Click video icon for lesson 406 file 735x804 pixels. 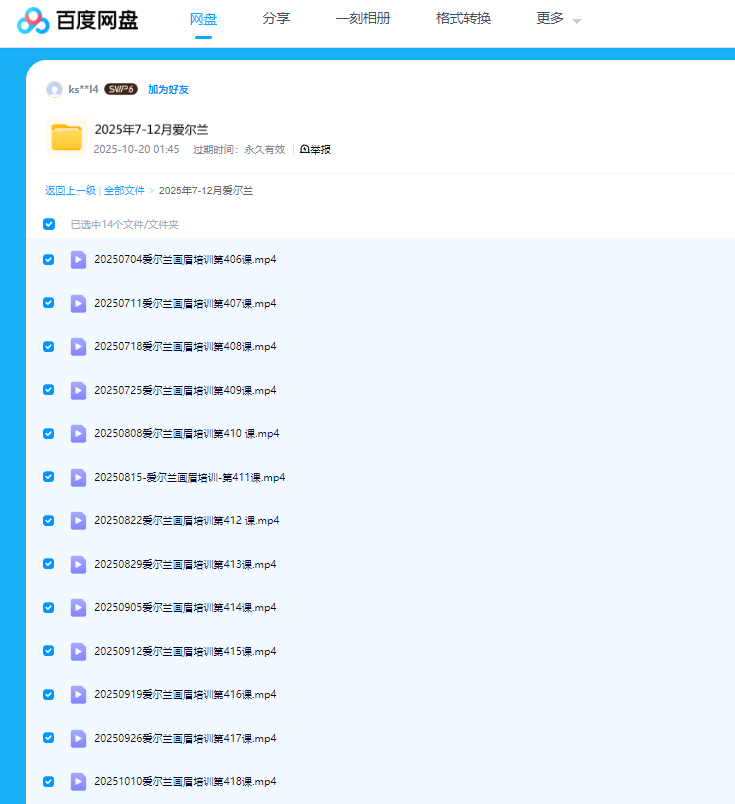[78, 260]
